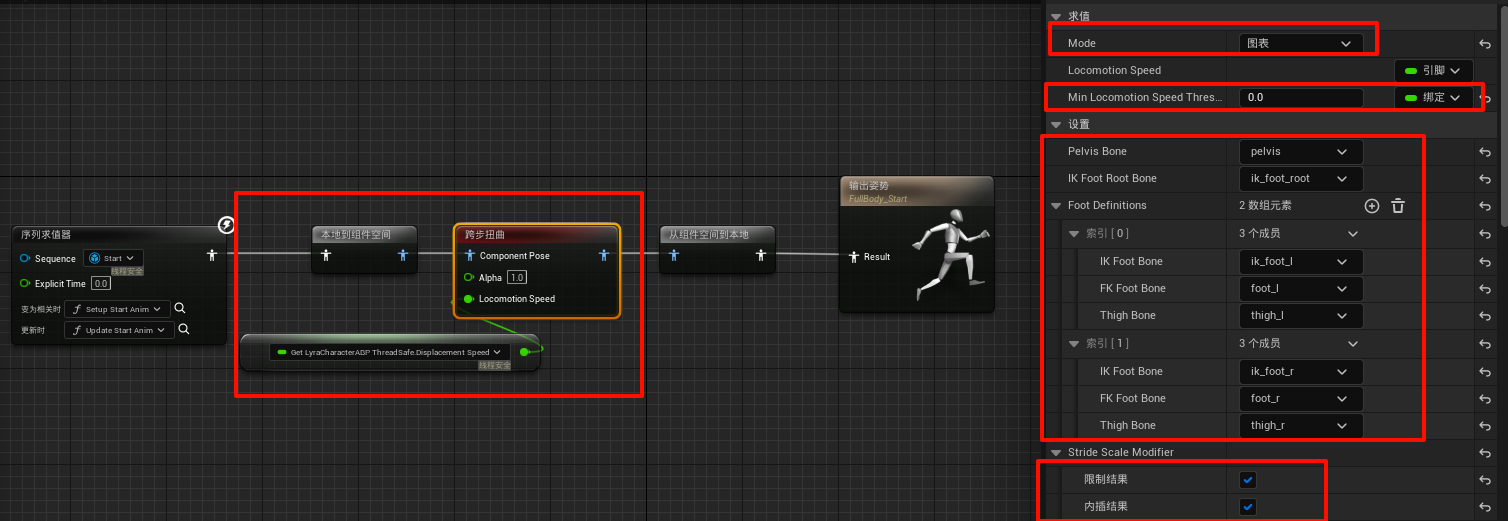Click the Alpha value field showing 1.0

516,277
